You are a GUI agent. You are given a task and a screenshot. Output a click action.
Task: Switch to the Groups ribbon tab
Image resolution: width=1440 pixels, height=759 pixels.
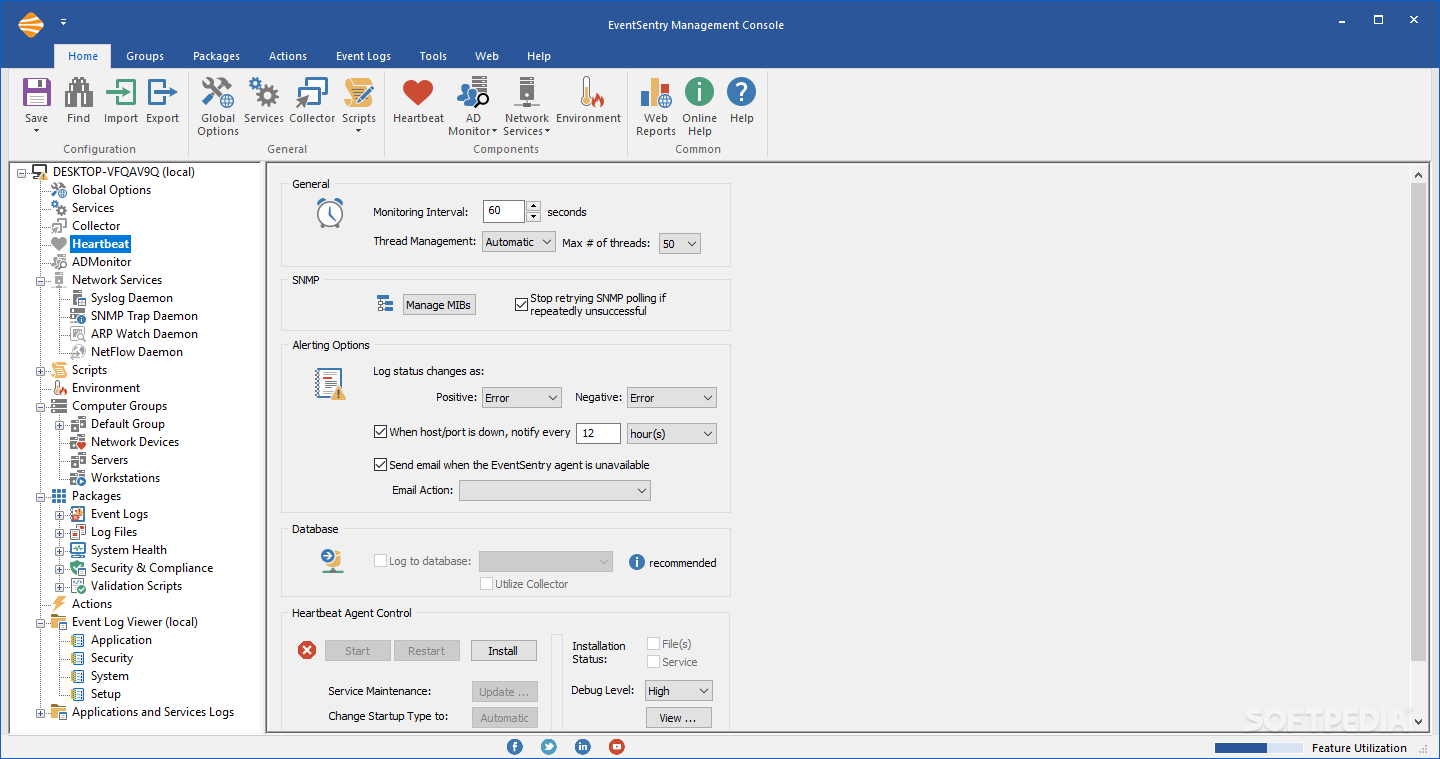coord(145,56)
